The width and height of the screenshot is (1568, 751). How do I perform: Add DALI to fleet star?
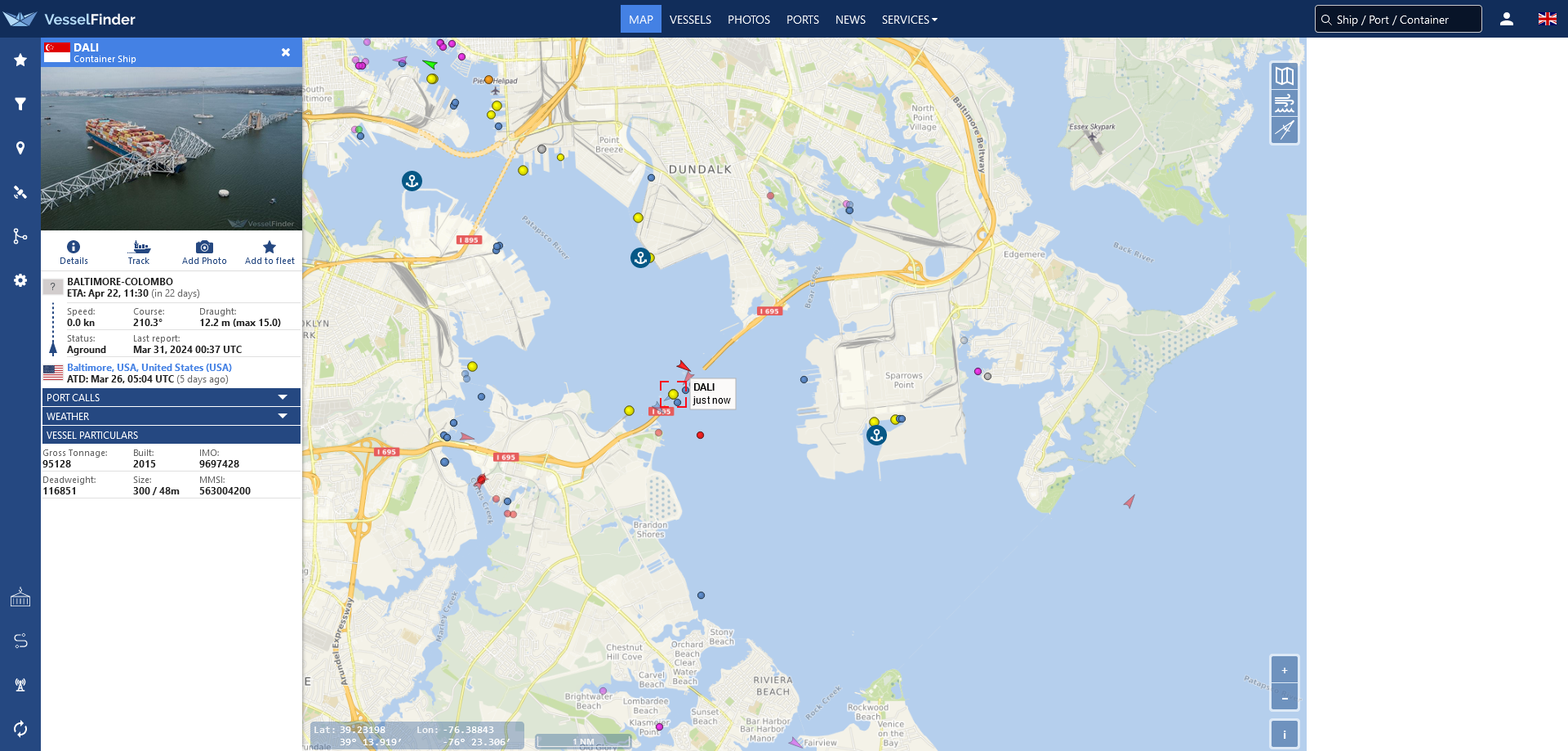click(x=269, y=253)
